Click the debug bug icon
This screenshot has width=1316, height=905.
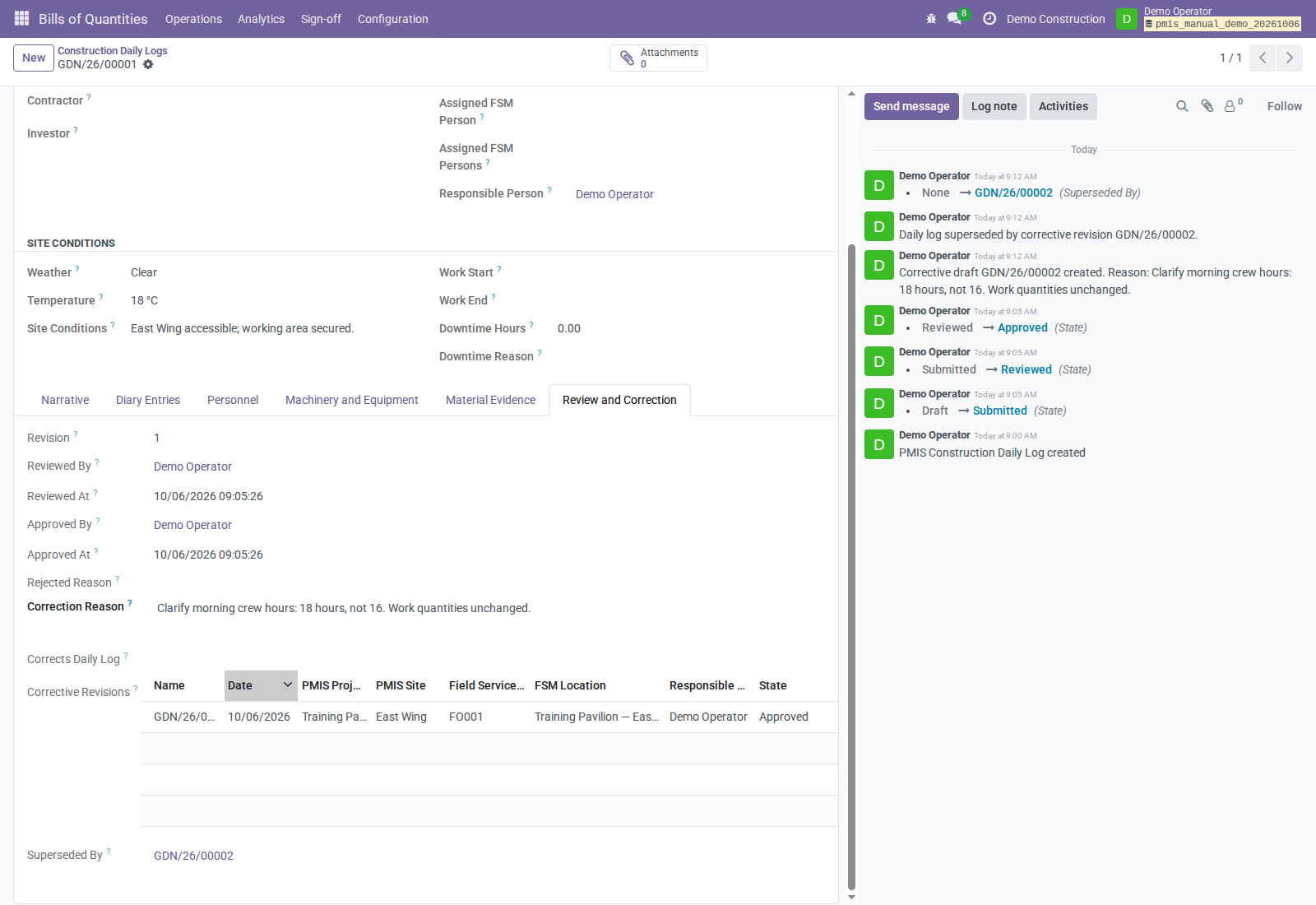(x=931, y=18)
